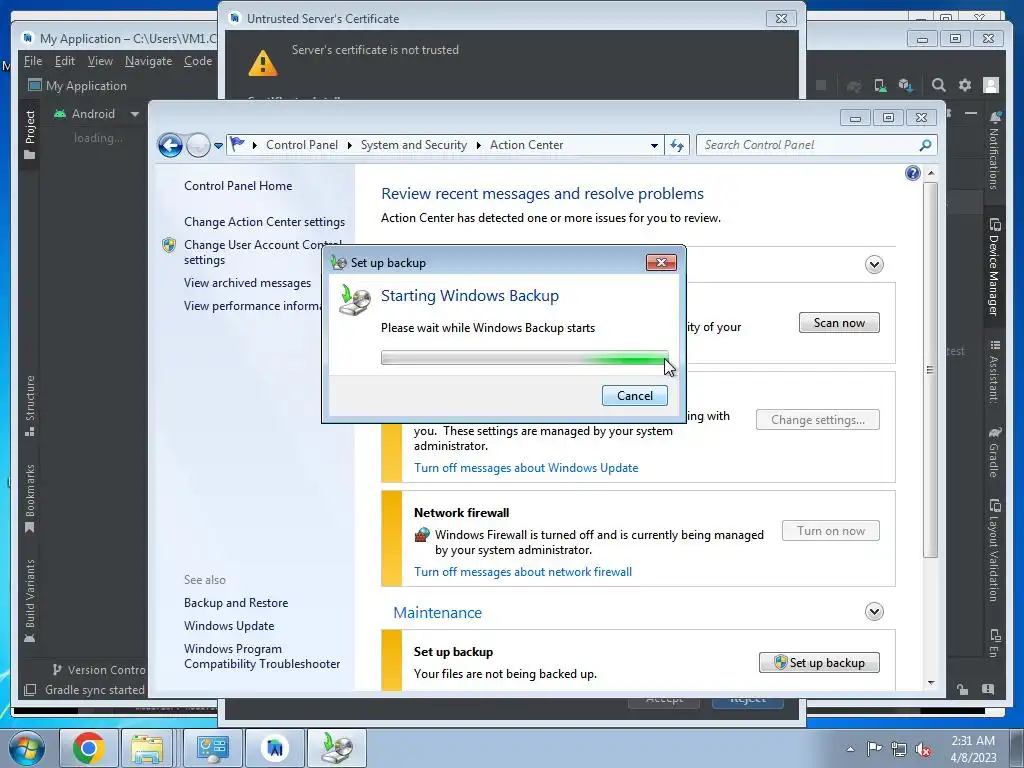Open Windows Explorer from the taskbar
This screenshot has height=768, width=1024.
(147, 748)
